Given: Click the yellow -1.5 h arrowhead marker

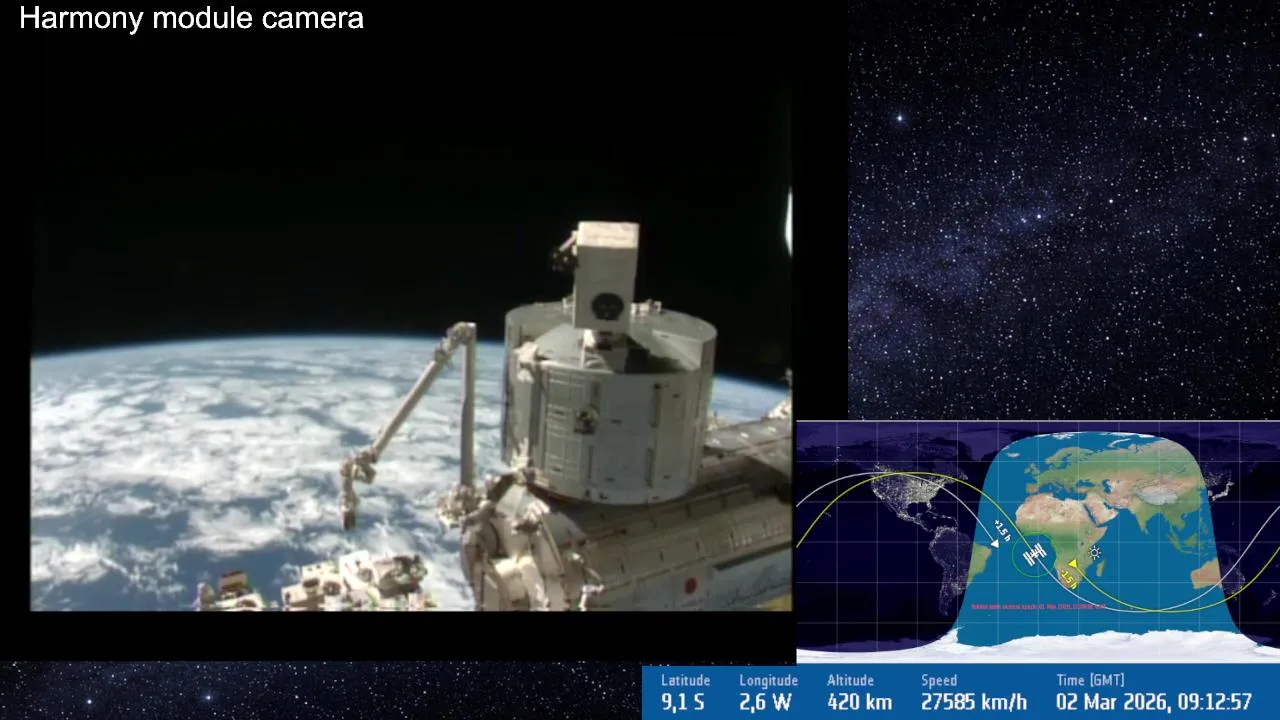Looking at the screenshot, I should 1073,564.
